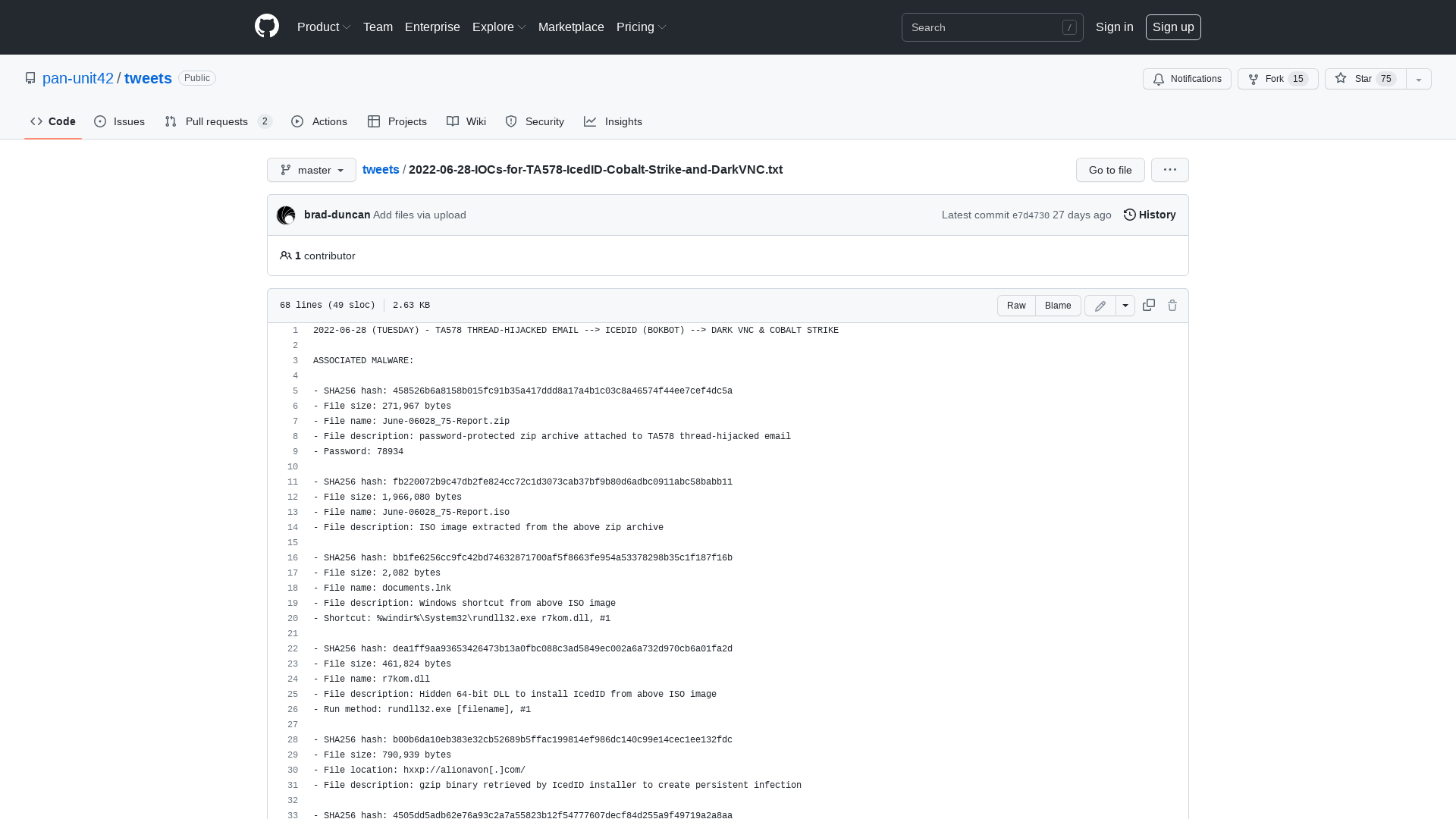Expand the edit options caret next to pencil
This screenshot has height=819, width=1456.
(x=1125, y=306)
